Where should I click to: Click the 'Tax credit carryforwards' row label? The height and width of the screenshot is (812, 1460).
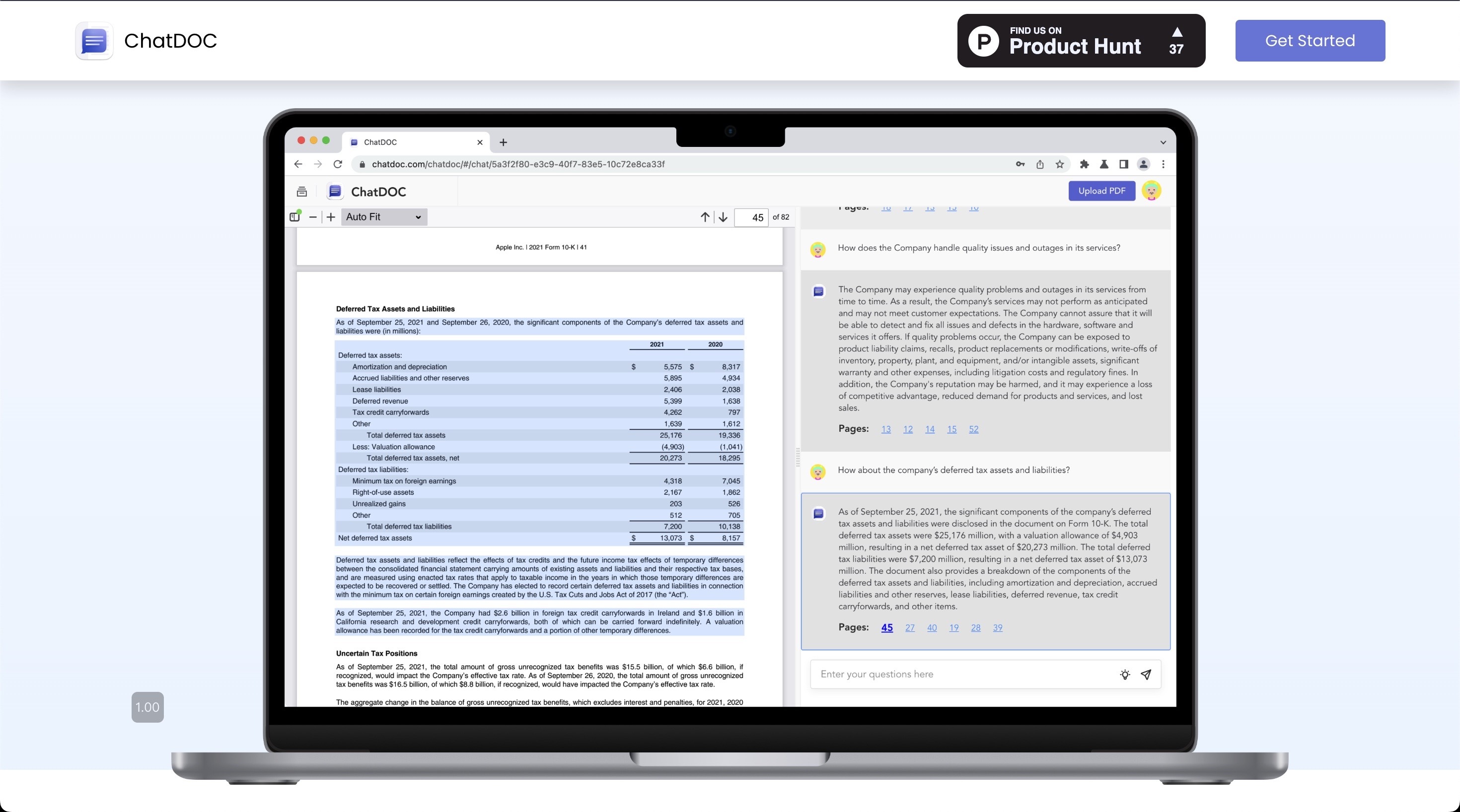click(390, 412)
